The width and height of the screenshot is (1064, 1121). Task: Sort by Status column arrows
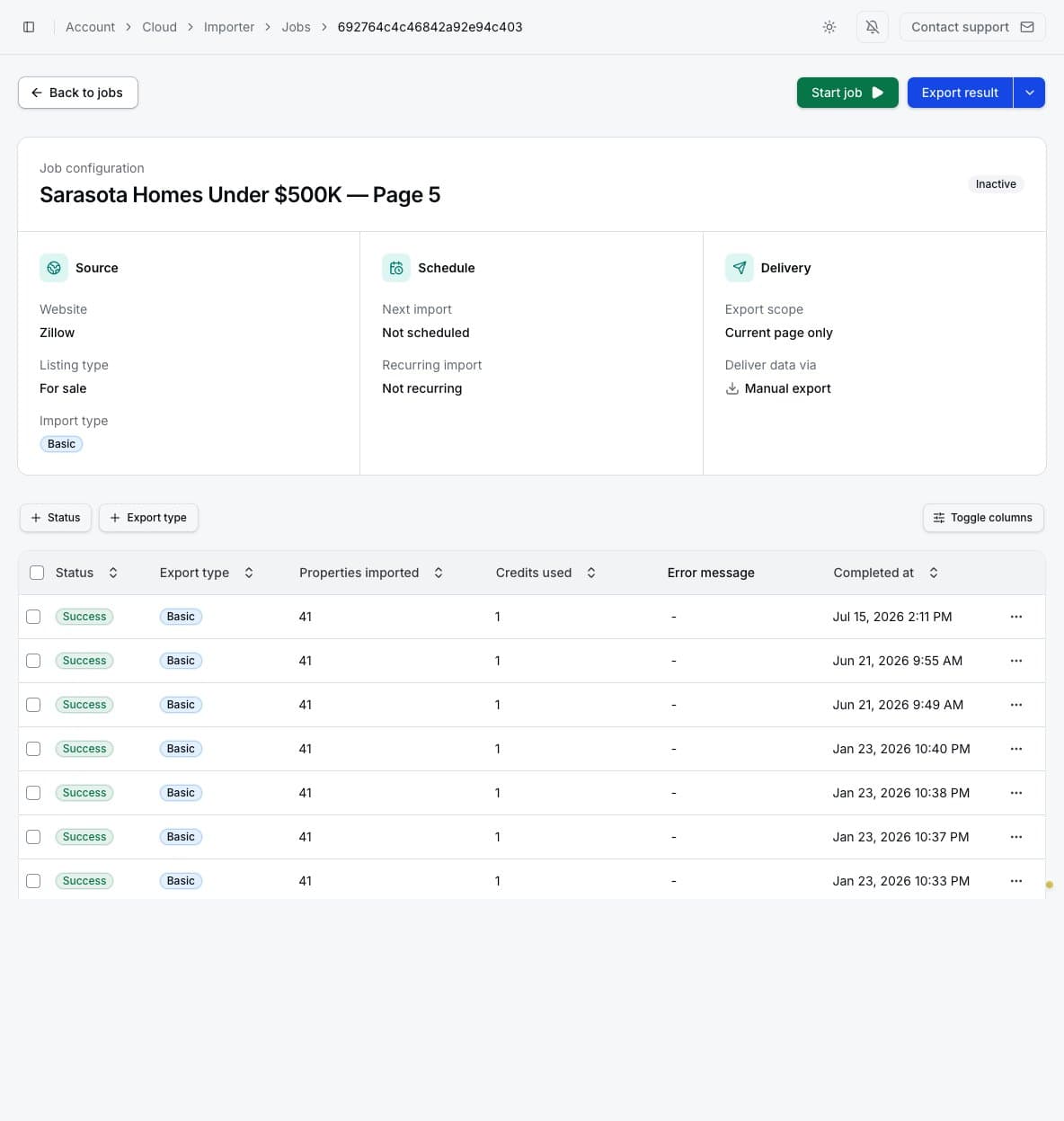click(113, 573)
